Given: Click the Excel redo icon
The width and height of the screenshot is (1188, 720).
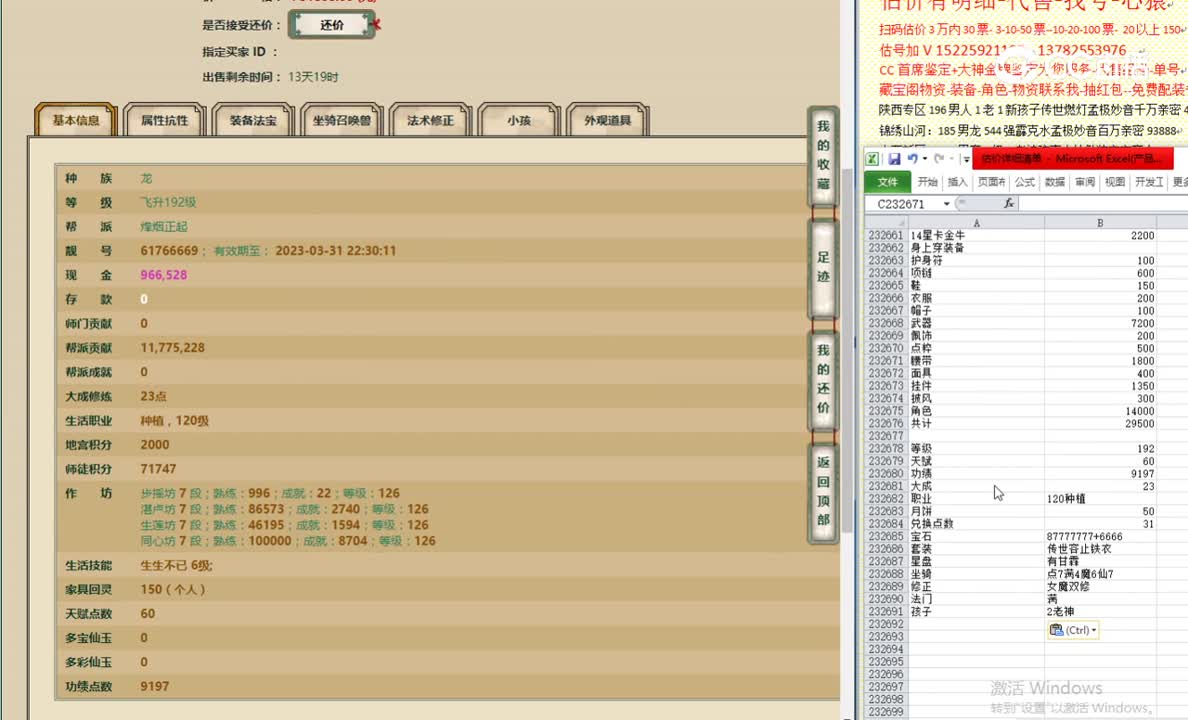Looking at the screenshot, I should 939,159.
